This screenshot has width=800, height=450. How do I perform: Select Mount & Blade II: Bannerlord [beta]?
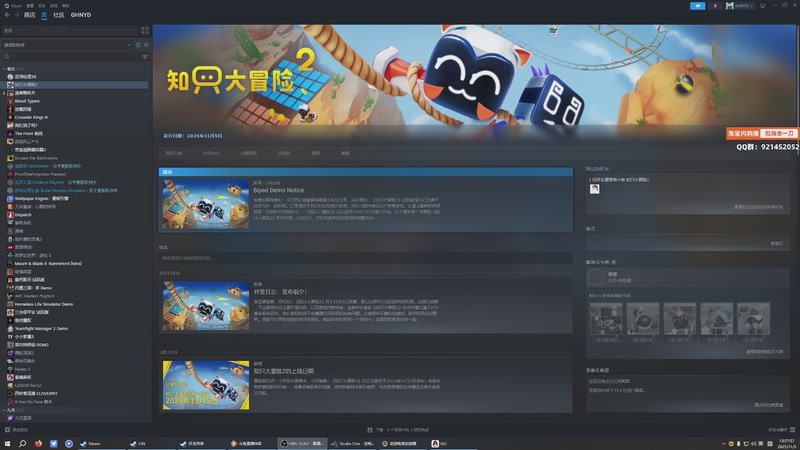click(x=48, y=263)
